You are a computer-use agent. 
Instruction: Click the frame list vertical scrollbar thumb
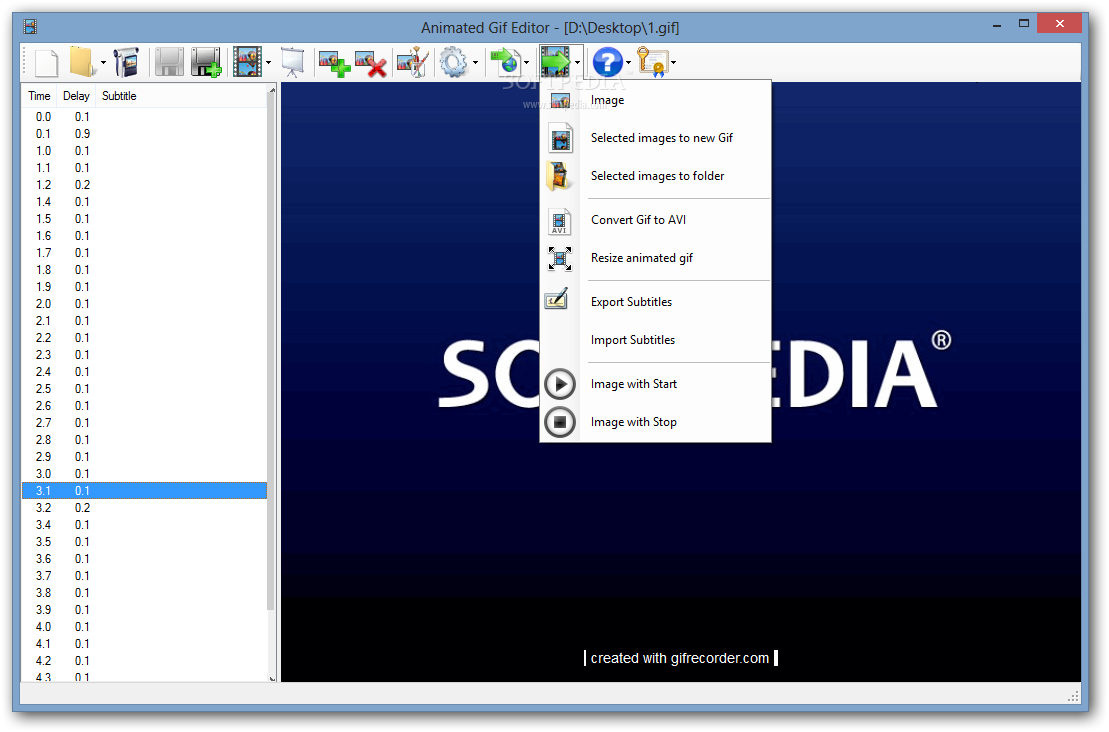pos(272,352)
